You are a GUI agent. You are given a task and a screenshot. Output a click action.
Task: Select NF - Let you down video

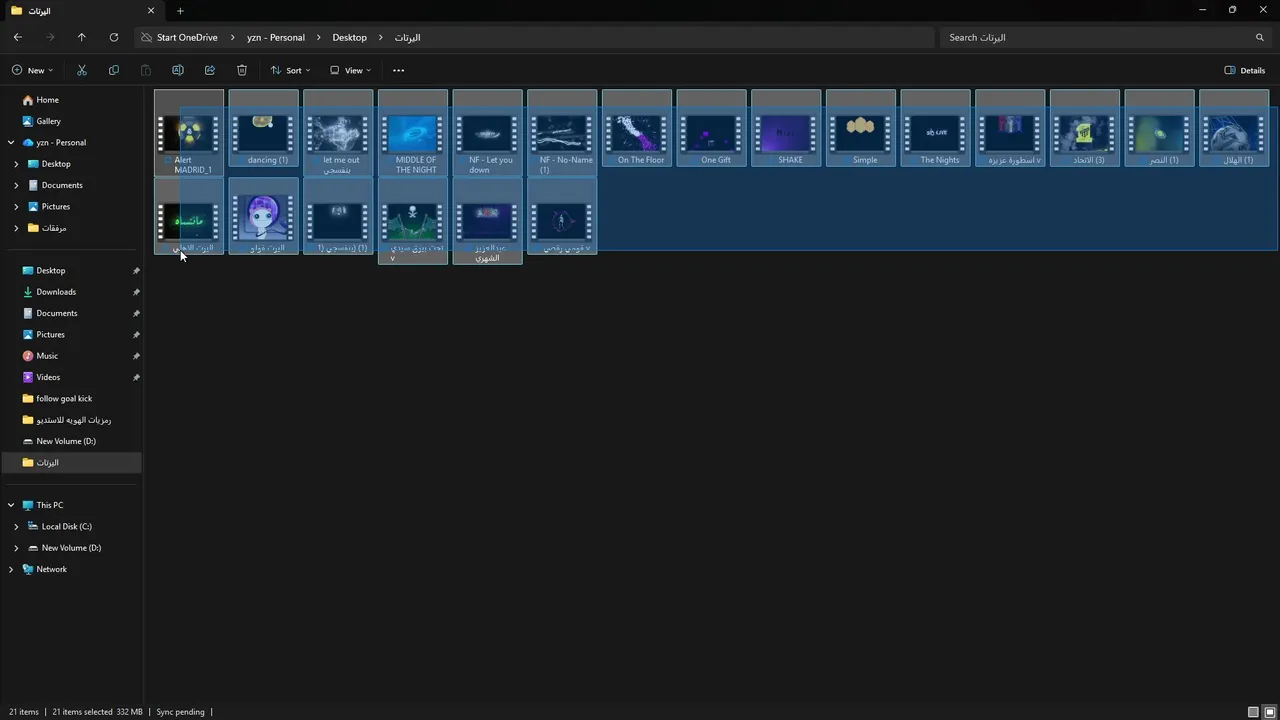(487, 133)
